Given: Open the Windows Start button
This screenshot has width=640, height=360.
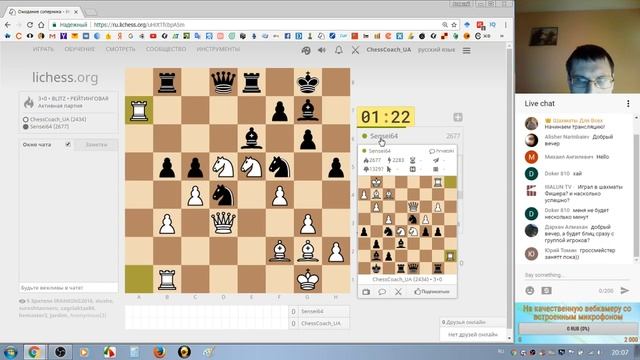Looking at the screenshot, I should 10,352.
